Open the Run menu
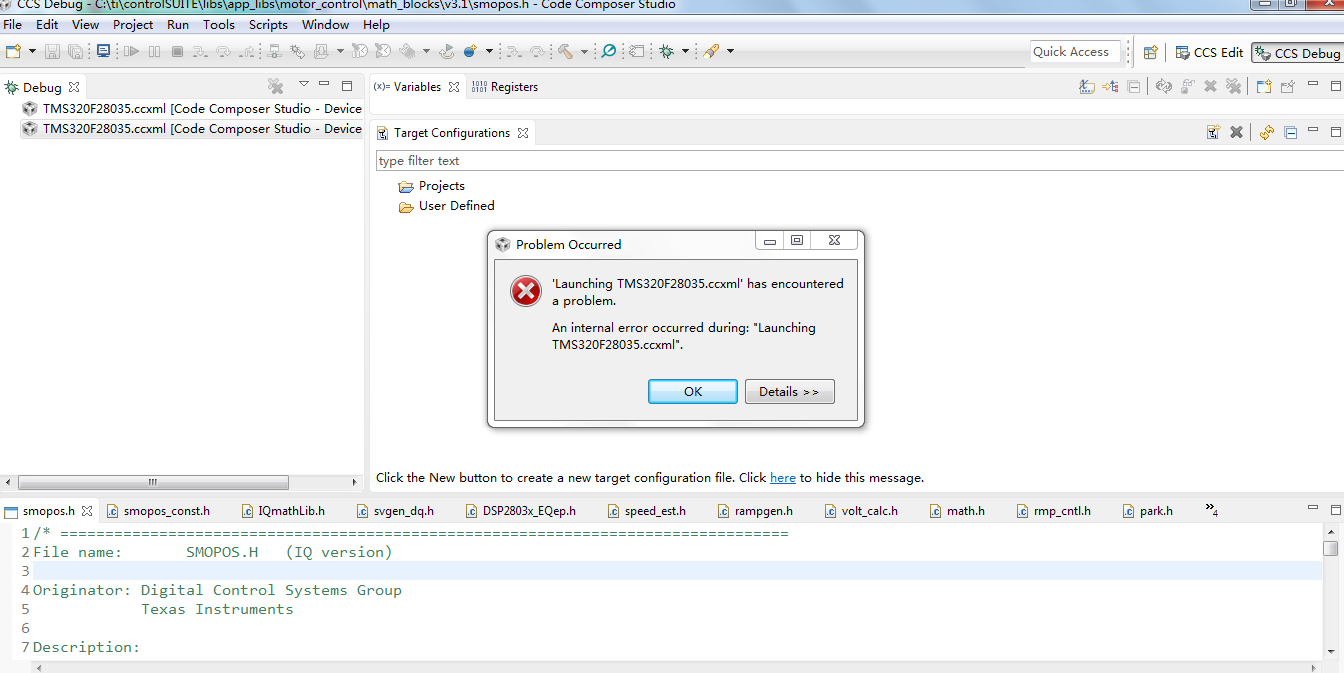Viewport: 1344px width, 673px height. coord(178,24)
